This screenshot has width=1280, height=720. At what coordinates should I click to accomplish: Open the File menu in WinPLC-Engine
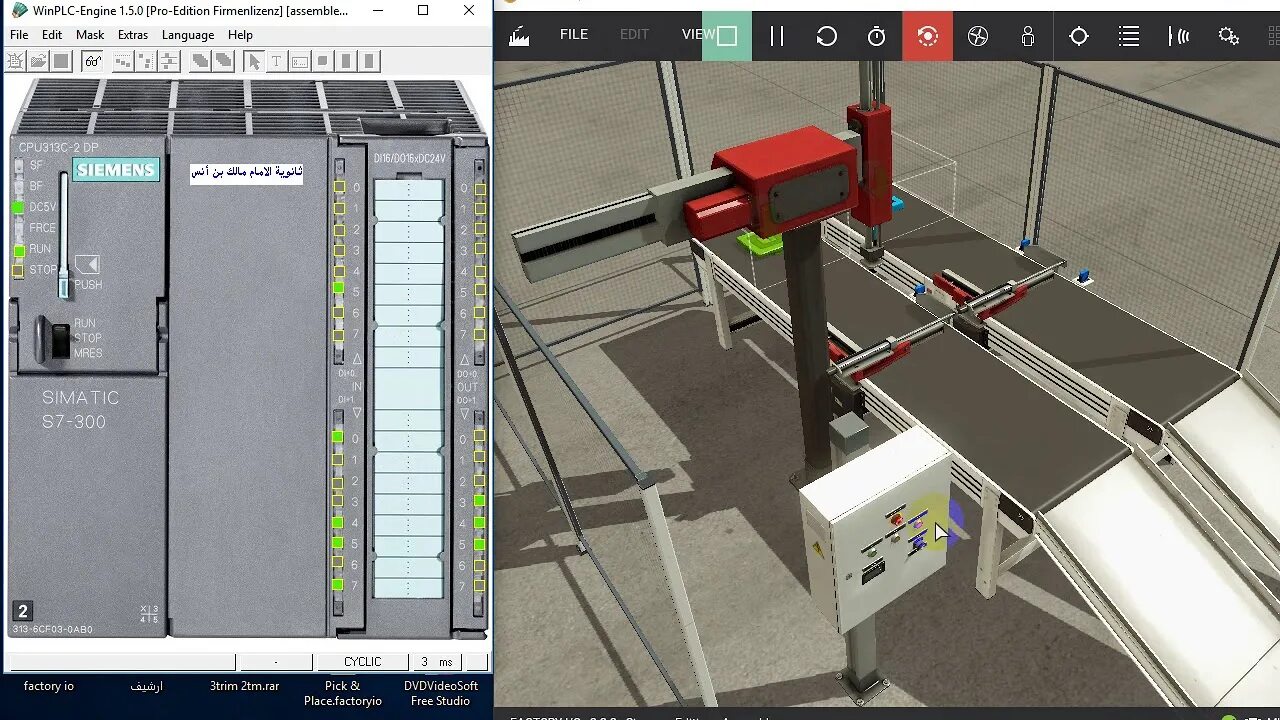coord(19,34)
